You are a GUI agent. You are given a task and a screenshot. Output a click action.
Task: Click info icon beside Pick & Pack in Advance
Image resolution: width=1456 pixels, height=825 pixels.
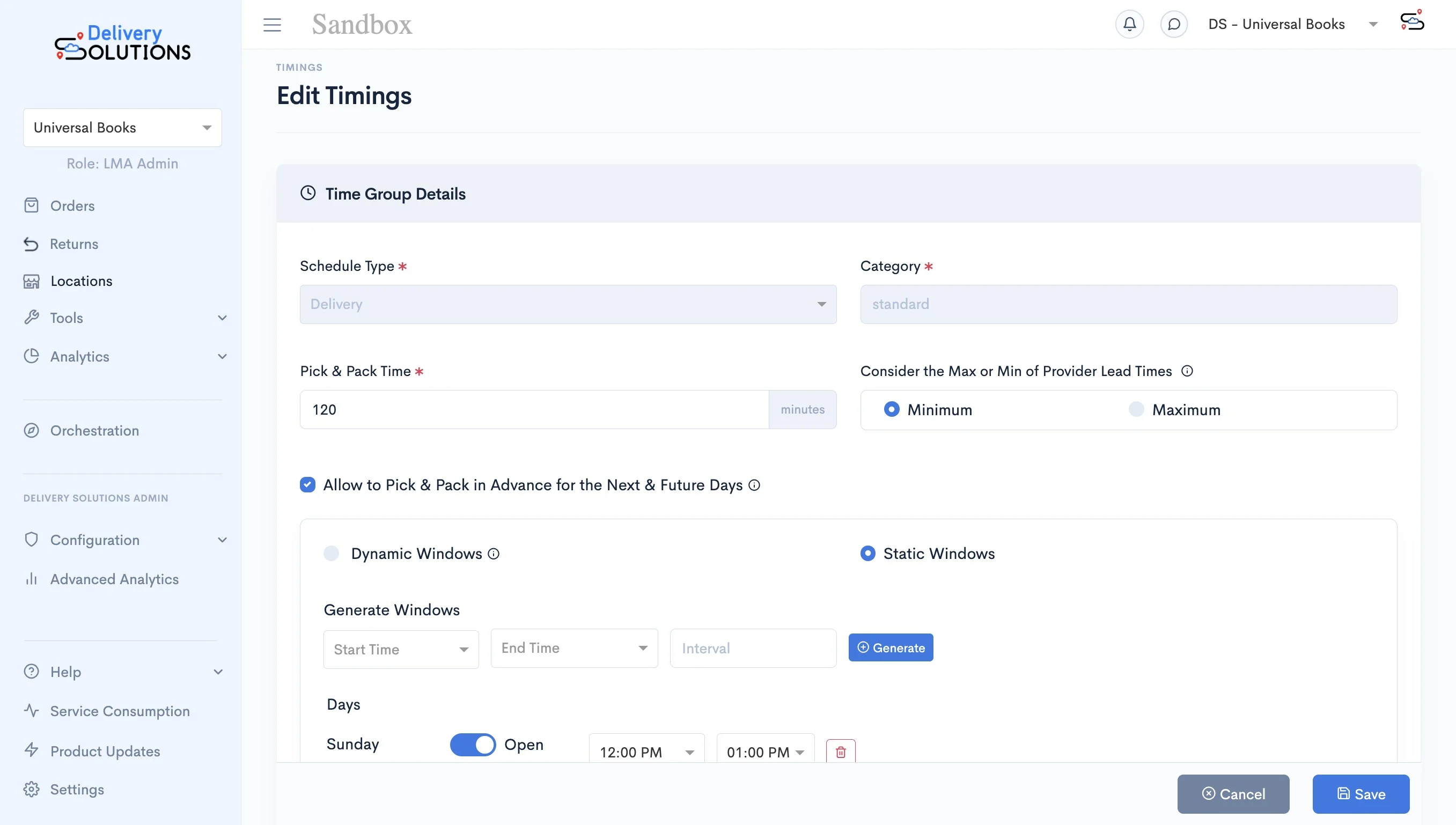pyautogui.click(x=754, y=485)
